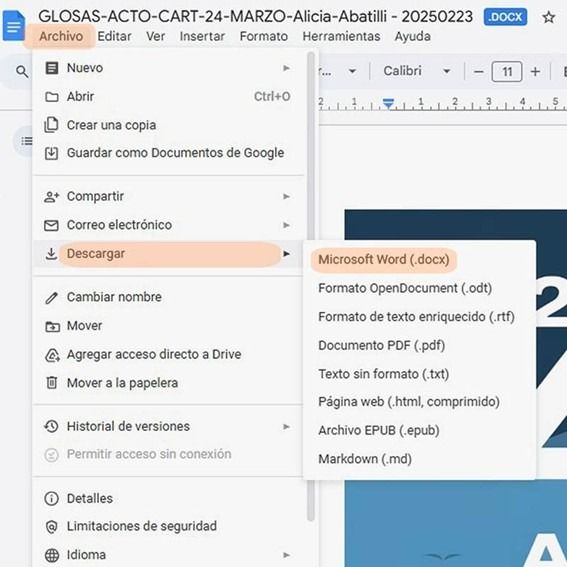Image resolution: width=567 pixels, height=567 pixels.
Task: Click the Cambiar nombre pencil icon
Action: tap(51, 297)
